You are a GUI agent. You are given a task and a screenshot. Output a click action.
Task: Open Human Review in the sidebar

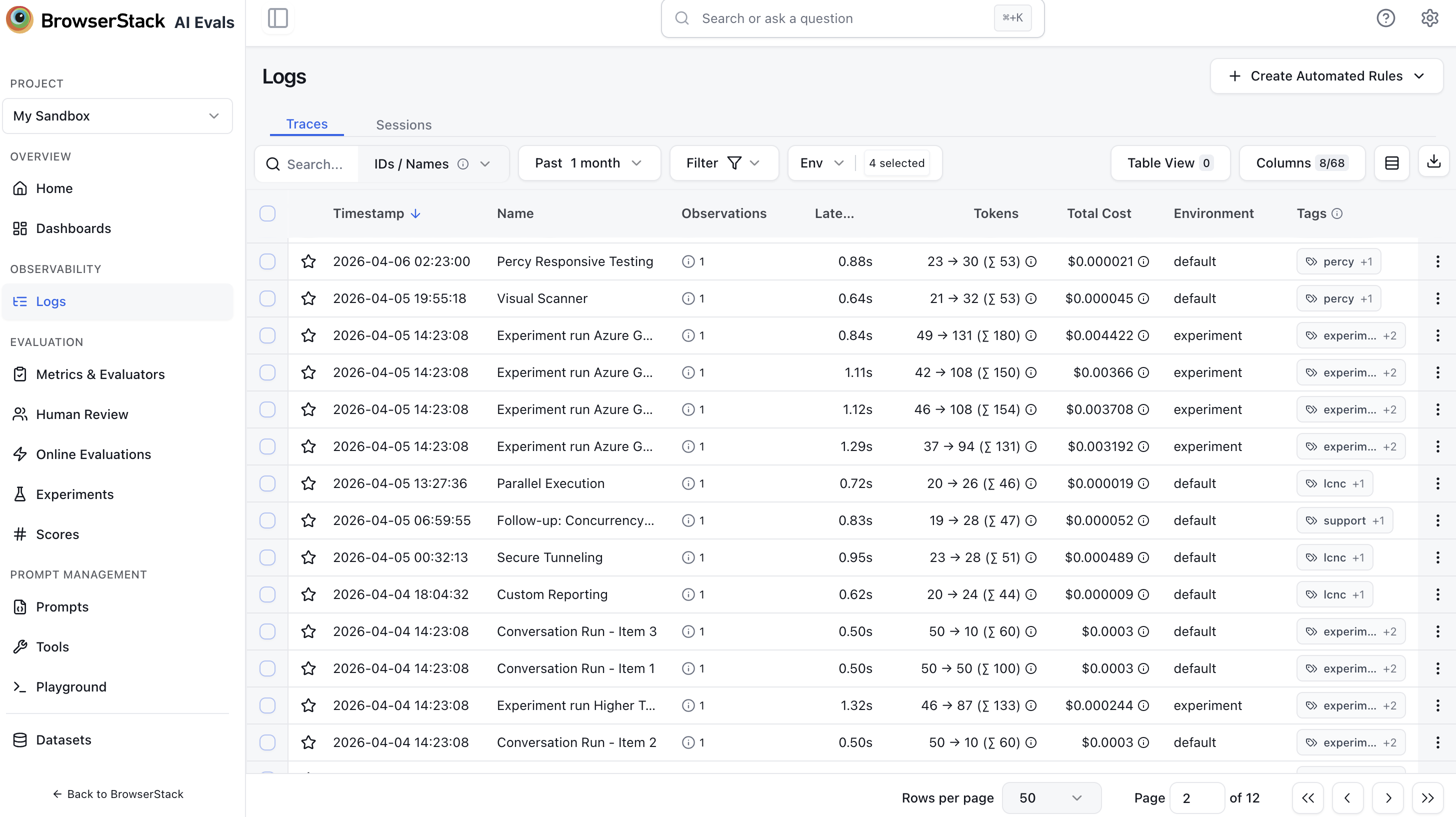[117, 414]
